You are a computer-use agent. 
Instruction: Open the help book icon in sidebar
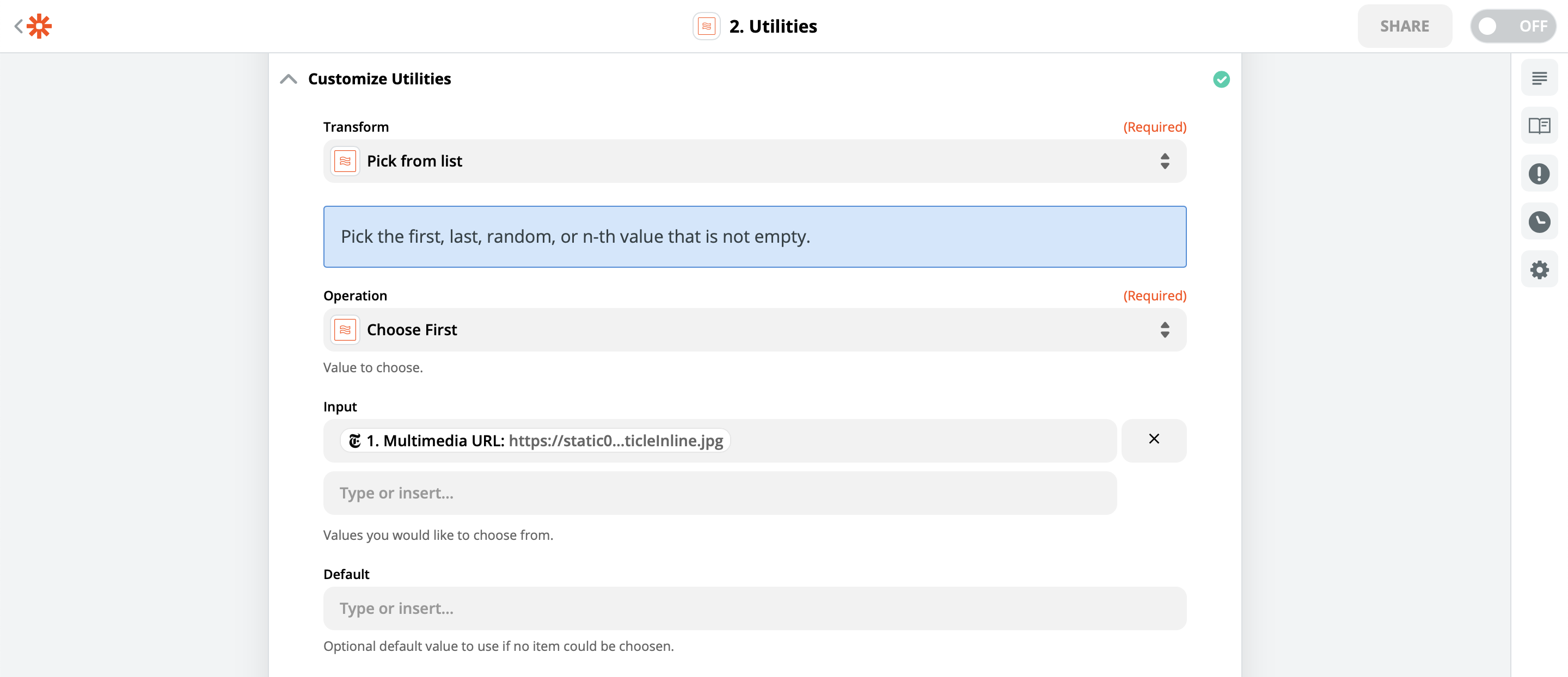[x=1539, y=126]
